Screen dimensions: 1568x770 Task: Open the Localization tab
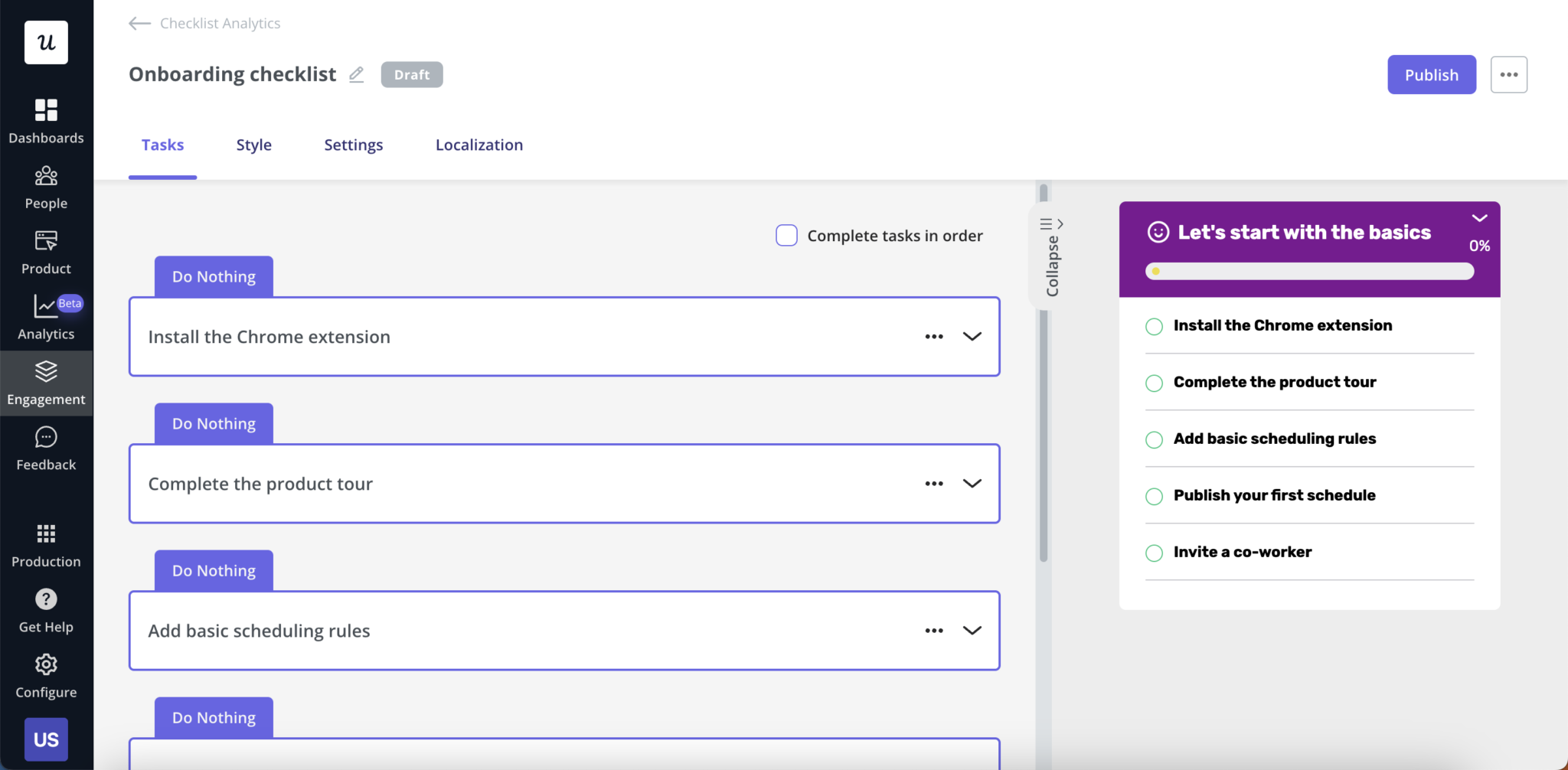(x=478, y=145)
